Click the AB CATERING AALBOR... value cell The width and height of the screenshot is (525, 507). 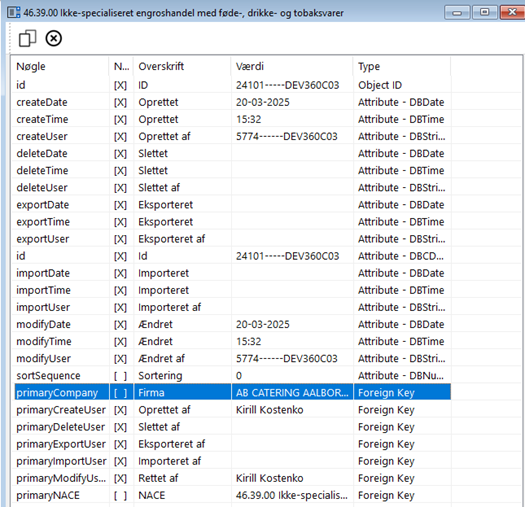click(x=292, y=393)
